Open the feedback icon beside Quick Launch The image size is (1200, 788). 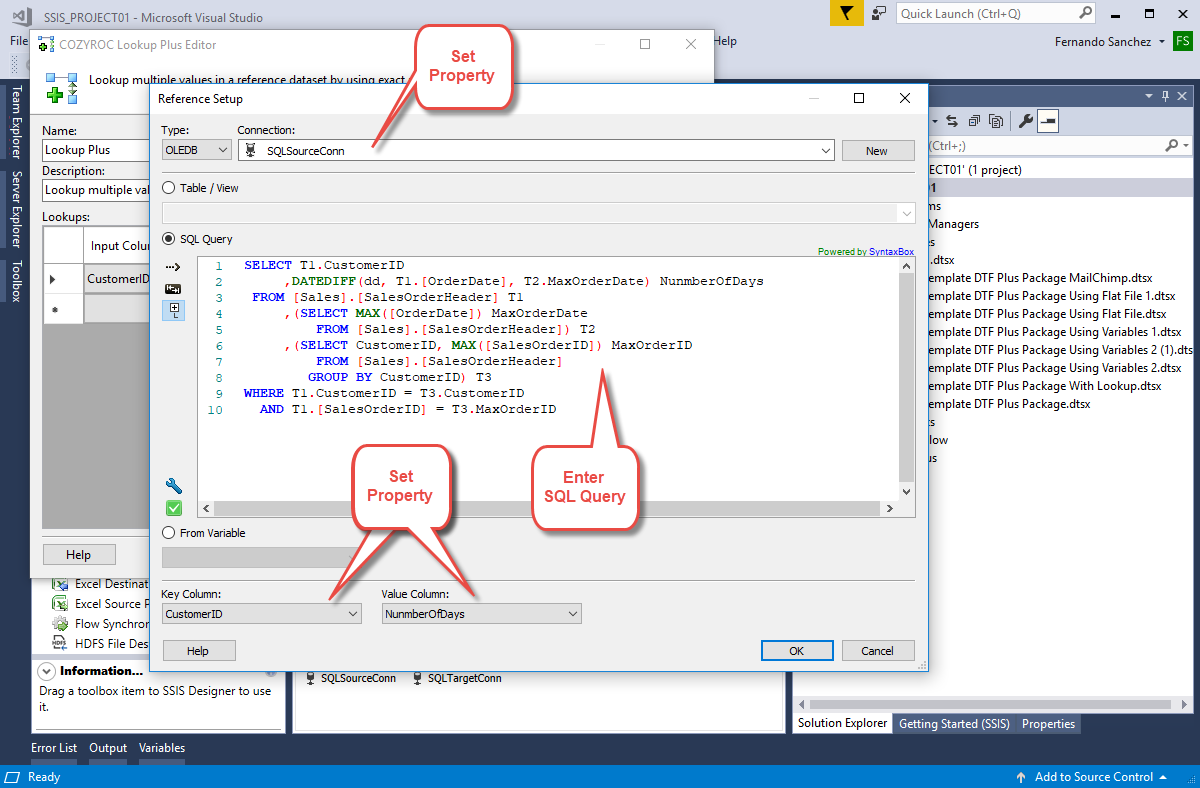(x=878, y=13)
